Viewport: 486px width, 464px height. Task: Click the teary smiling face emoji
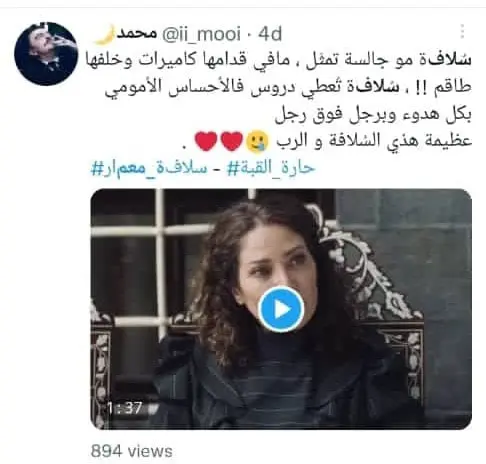coord(257,141)
